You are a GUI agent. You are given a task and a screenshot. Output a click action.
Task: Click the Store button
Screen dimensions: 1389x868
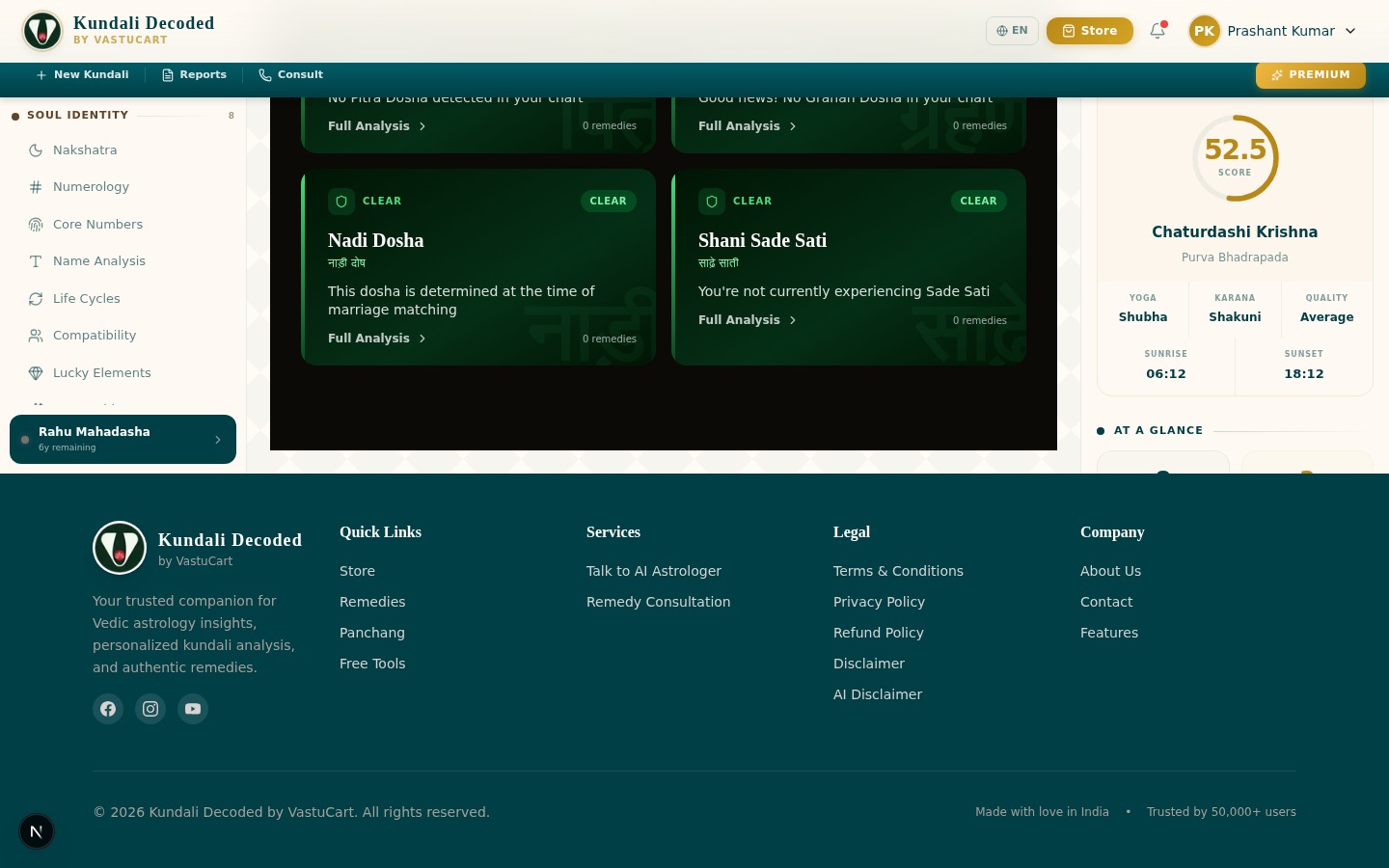pyautogui.click(x=1089, y=31)
